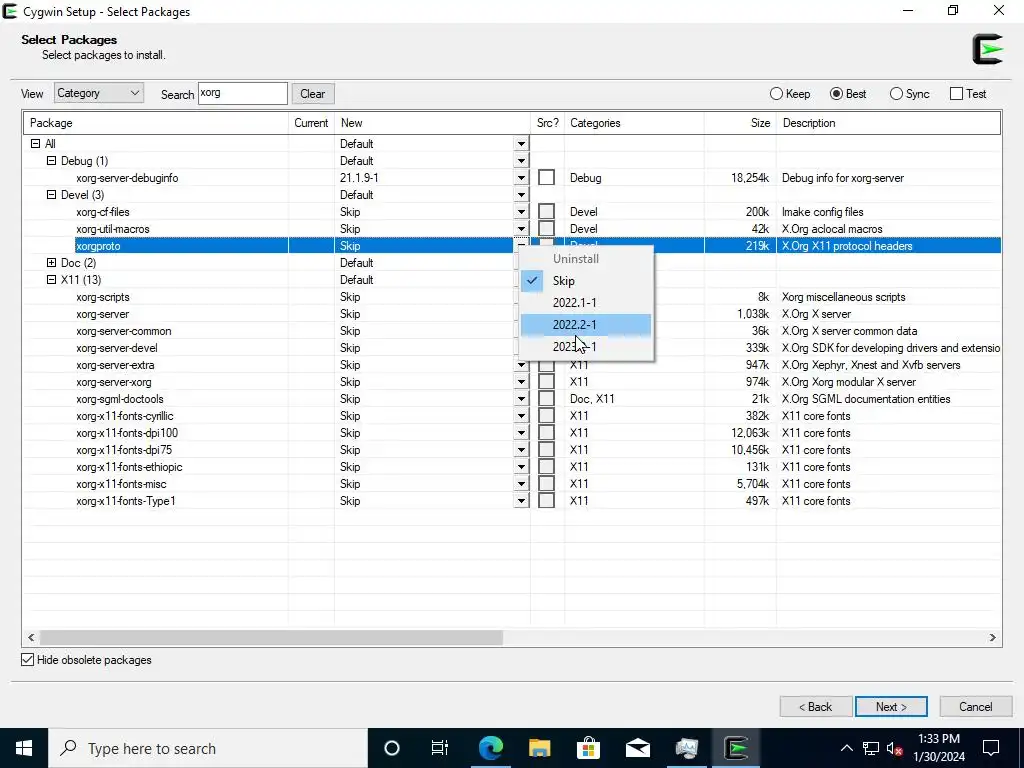Proceed with the Next button
Viewport: 1024px width, 768px height.
click(x=891, y=707)
